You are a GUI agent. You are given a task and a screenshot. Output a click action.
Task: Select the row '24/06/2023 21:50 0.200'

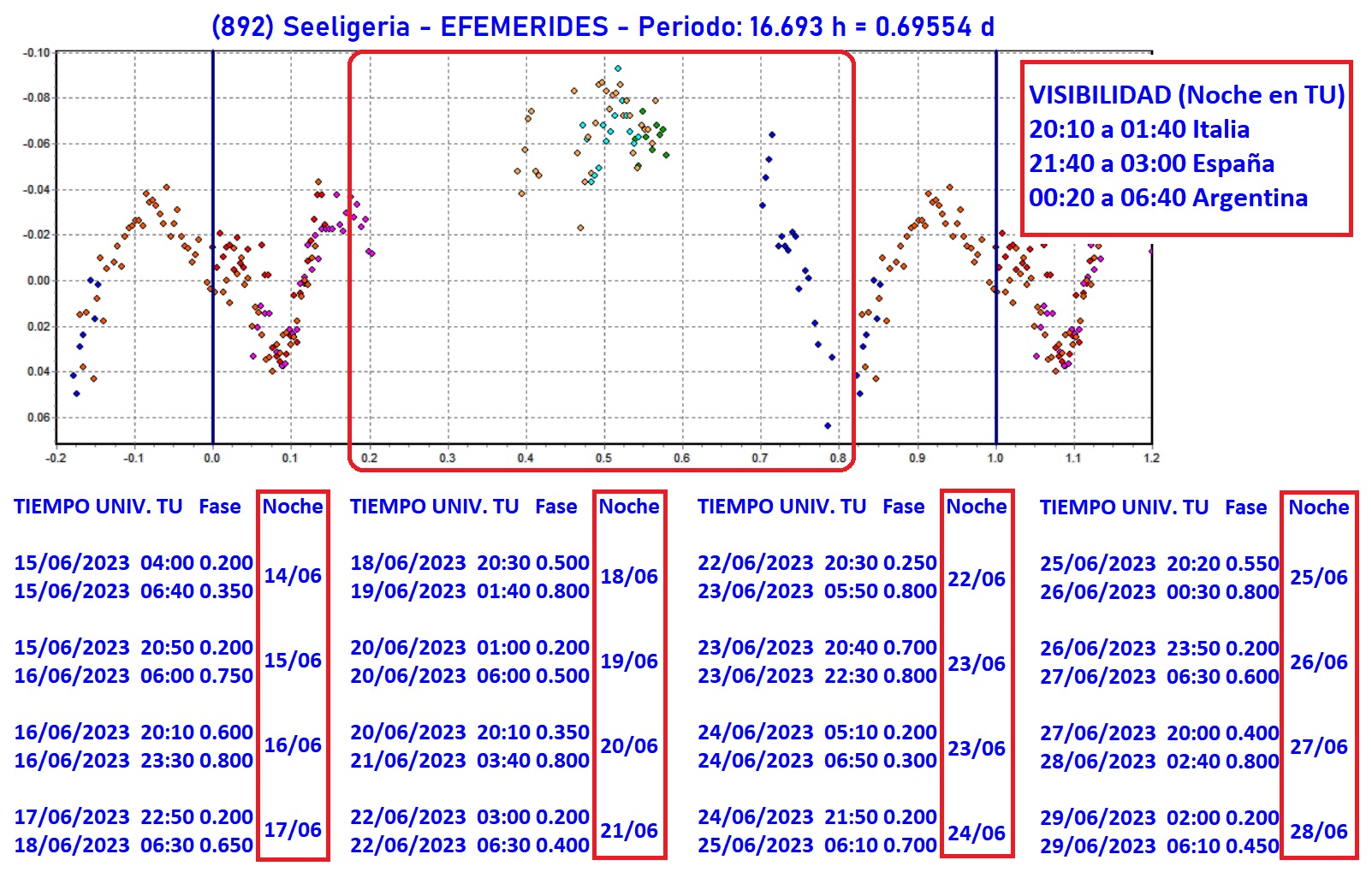pos(817,817)
